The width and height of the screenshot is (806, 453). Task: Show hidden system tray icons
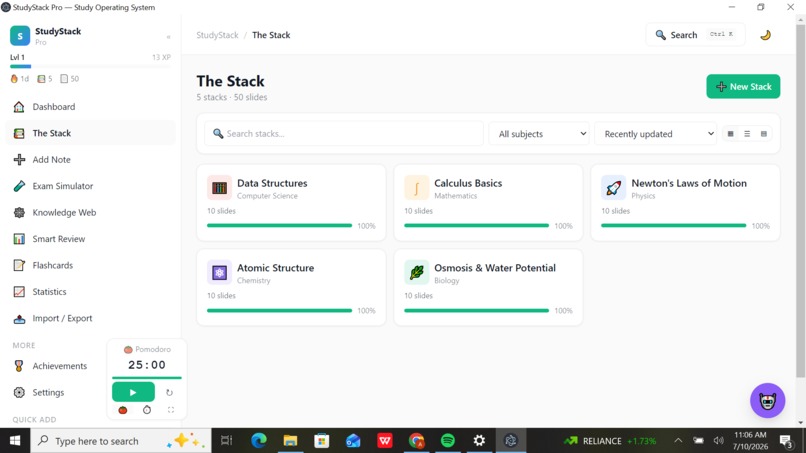pos(678,441)
